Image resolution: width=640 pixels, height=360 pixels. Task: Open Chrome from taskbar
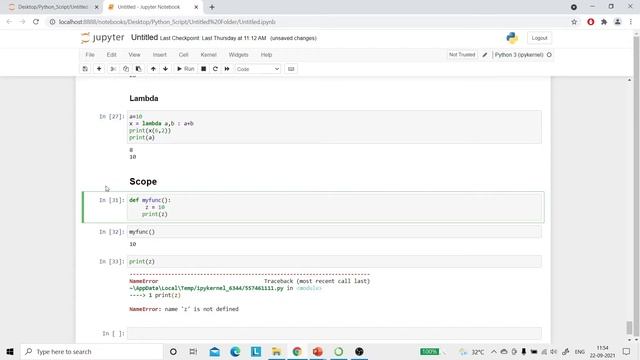coord(297,351)
